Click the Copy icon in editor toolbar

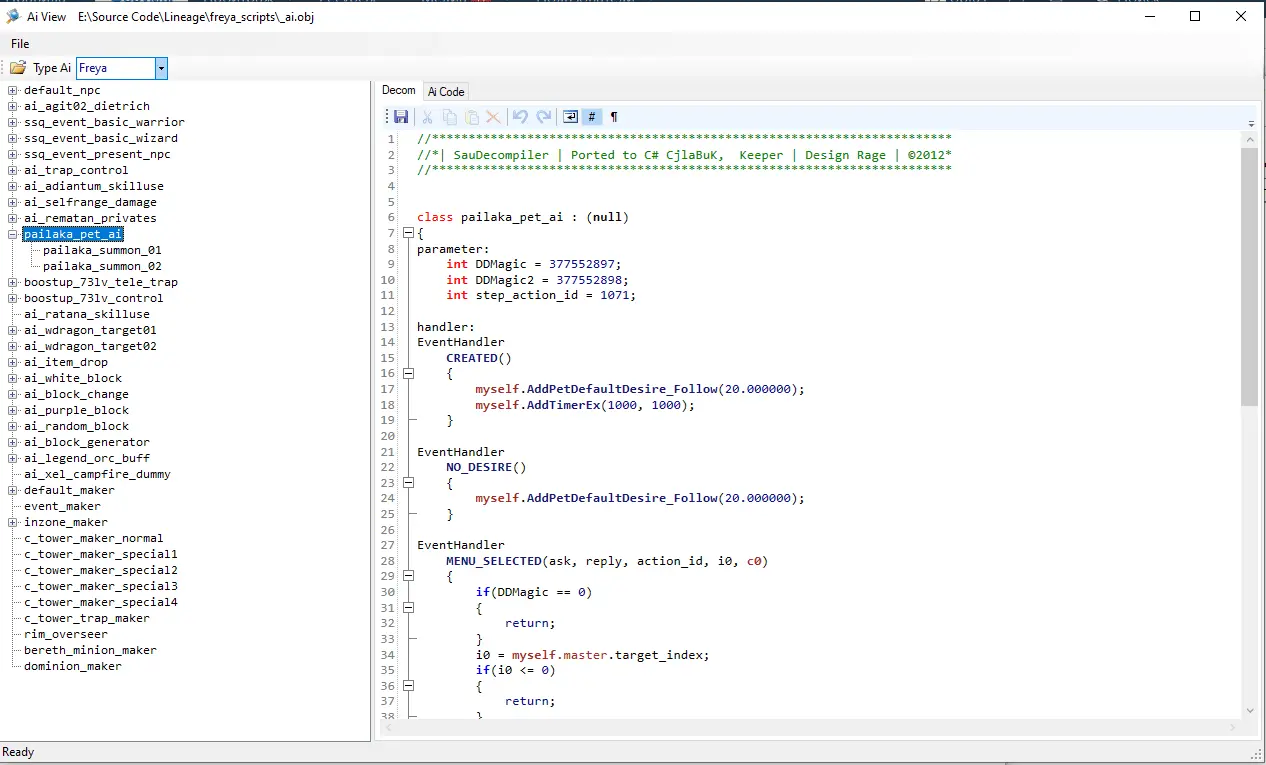click(450, 117)
